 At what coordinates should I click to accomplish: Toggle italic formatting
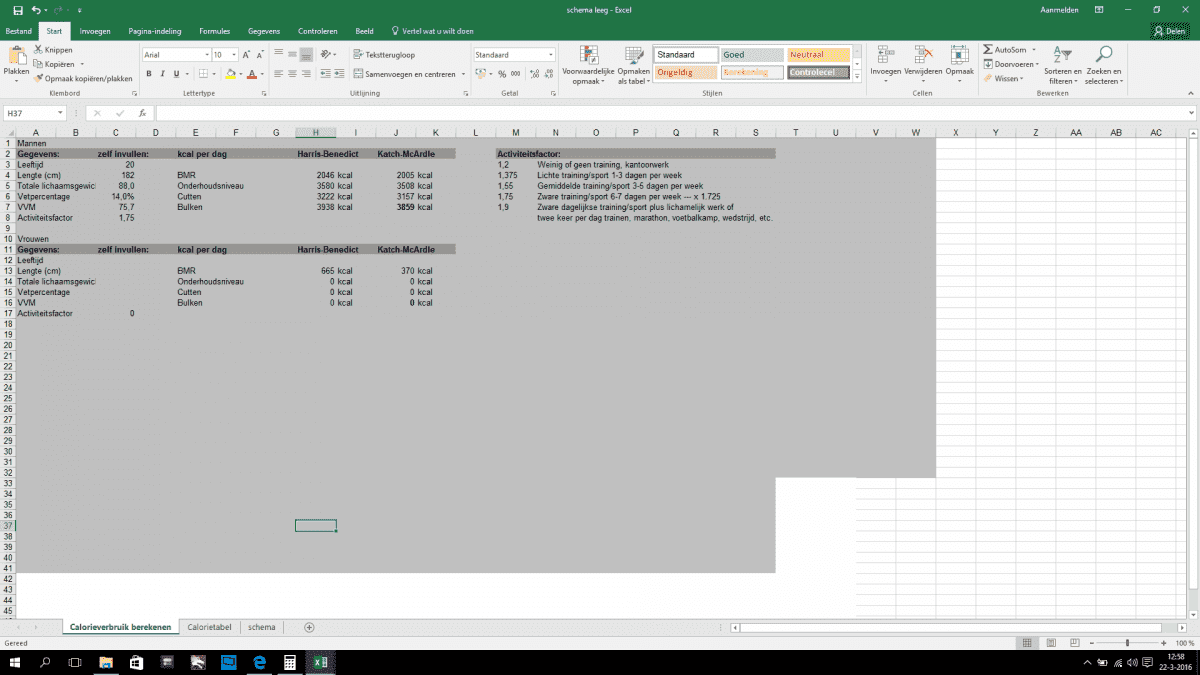[163, 74]
